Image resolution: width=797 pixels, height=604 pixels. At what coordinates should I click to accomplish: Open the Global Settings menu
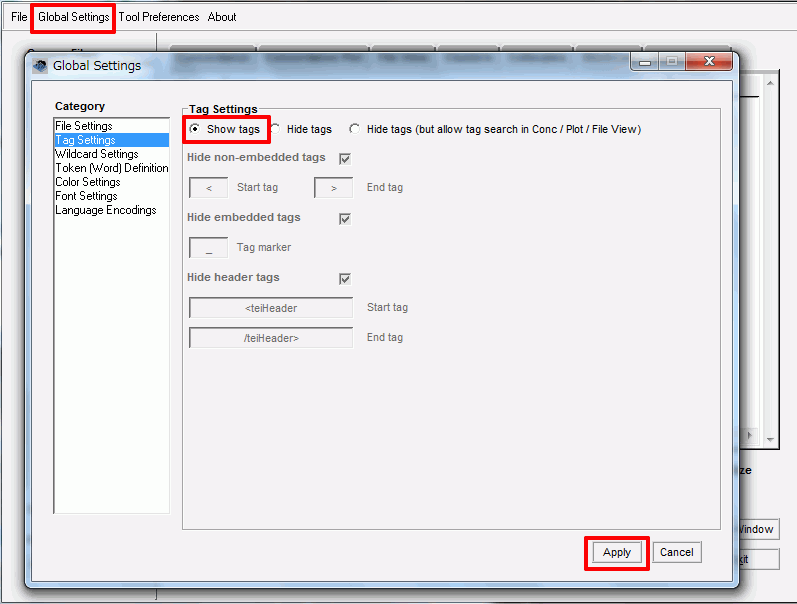click(73, 17)
